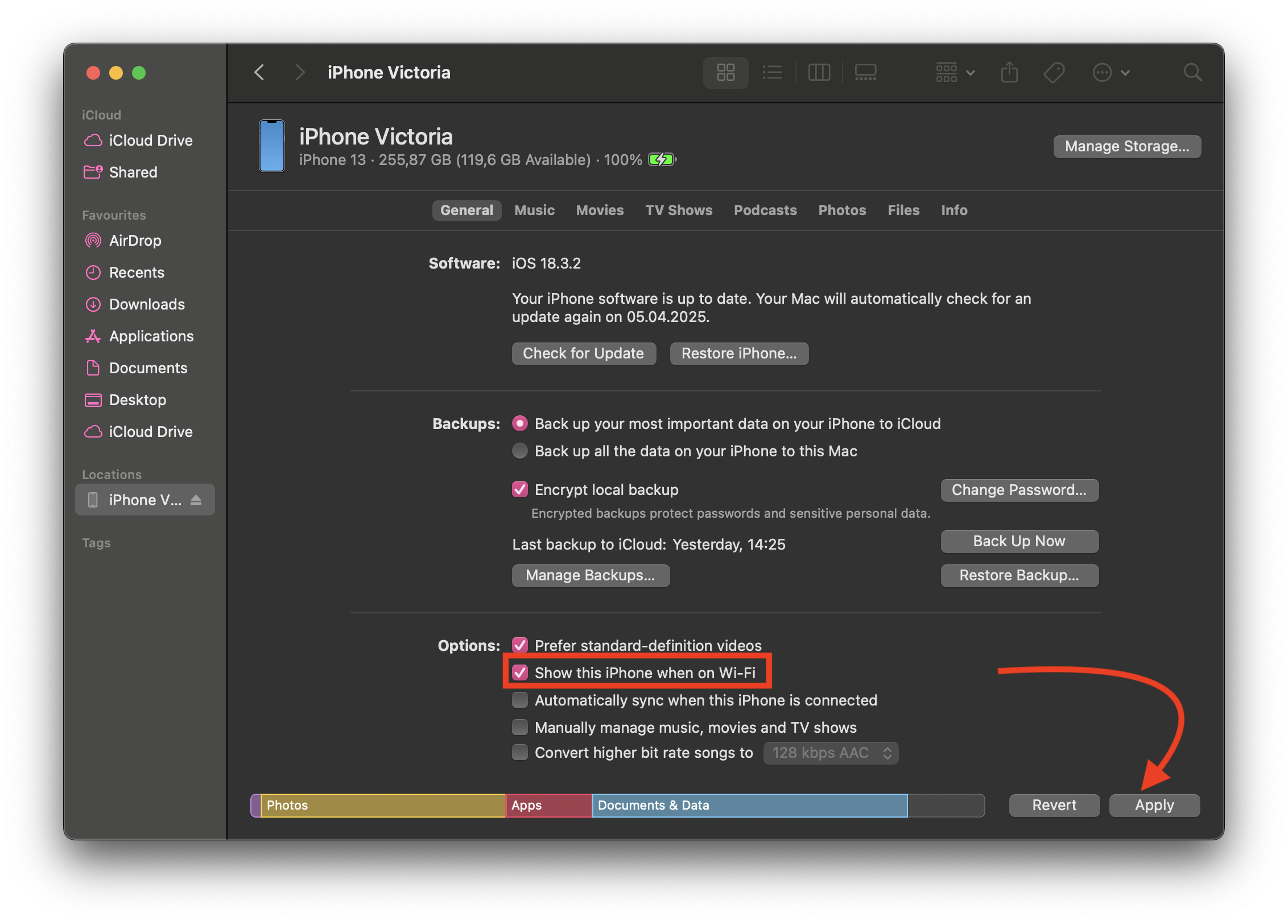Select the iCloud backup radio button
This screenshot has width=1288, height=924.
(x=519, y=424)
